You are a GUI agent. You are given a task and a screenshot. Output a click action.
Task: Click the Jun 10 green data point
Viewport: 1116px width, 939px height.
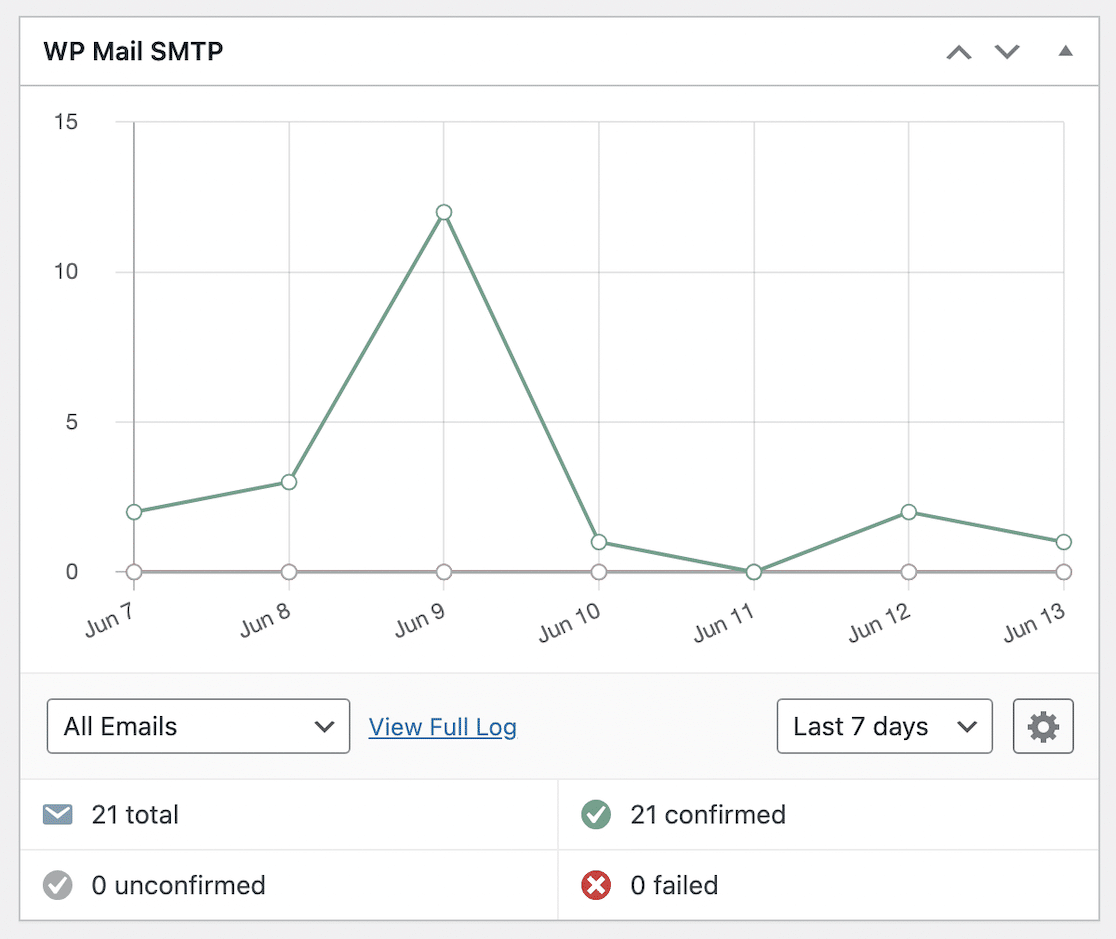pos(599,542)
